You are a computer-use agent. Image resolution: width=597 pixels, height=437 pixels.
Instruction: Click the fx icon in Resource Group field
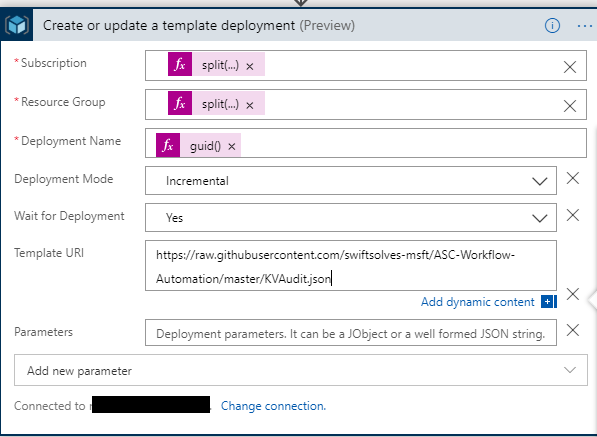pos(180,103)
